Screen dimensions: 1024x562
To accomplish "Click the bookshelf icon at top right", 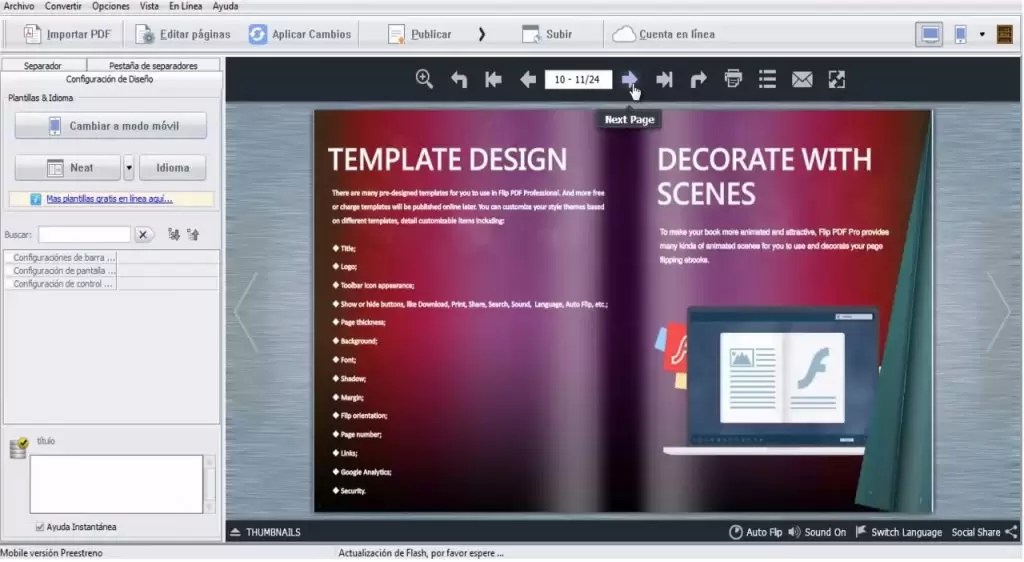I will tap(1004, 34).
